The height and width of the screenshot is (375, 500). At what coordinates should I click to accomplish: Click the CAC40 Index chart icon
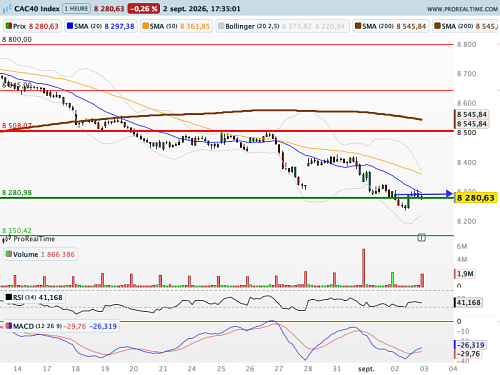[7, 8]
